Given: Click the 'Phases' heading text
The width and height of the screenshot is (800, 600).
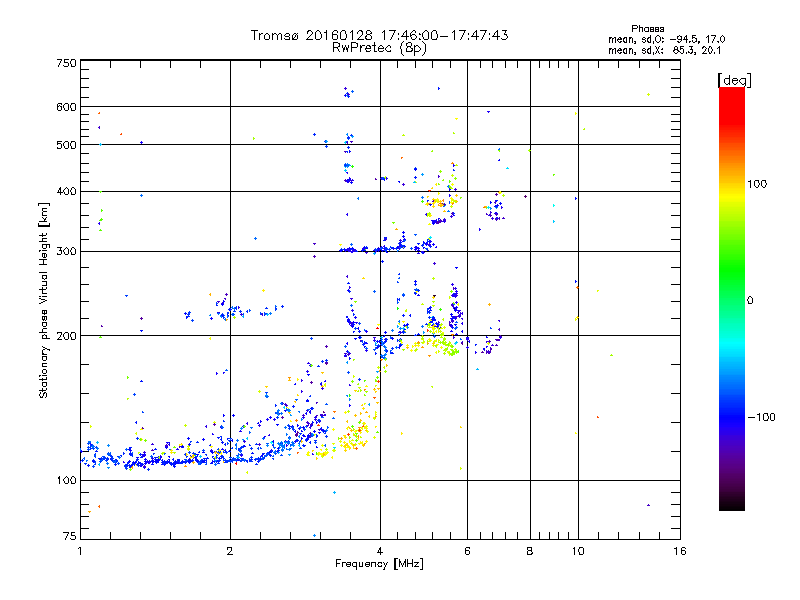Looking at the screenshot, I should (x=647, y=29).
